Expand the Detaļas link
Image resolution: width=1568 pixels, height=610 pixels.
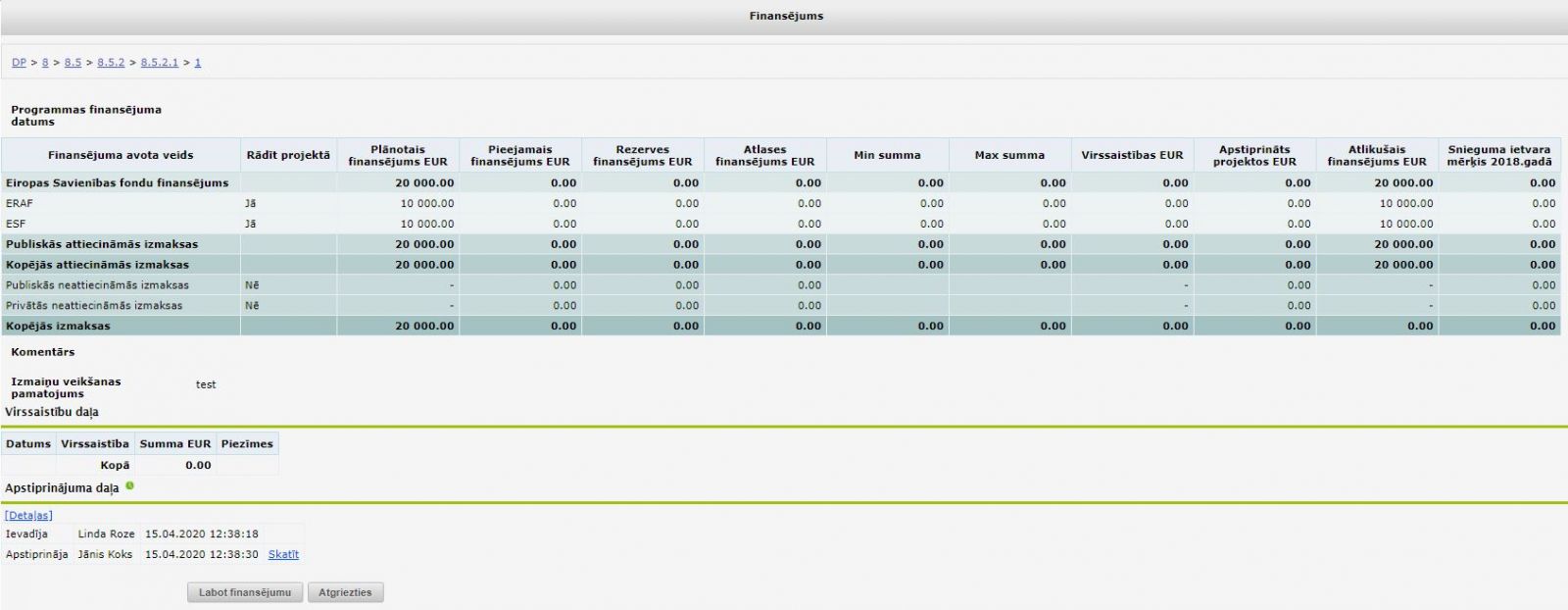coord(28,515)
